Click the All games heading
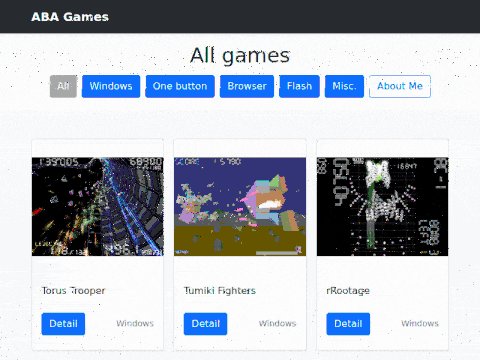The image size is (480, 360). pyautogui.click(x=240, y=56)
